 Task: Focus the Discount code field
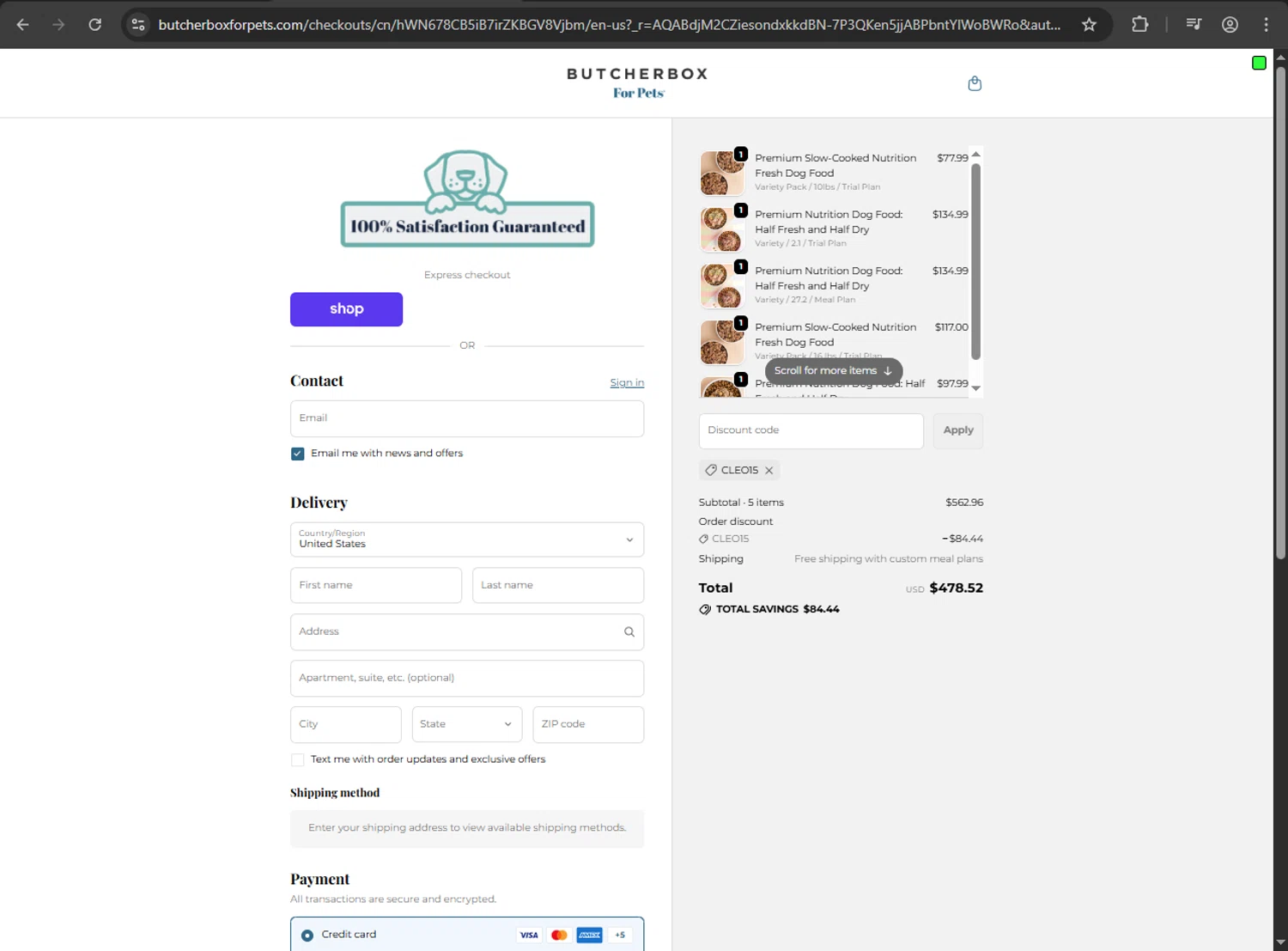point(811,430)
